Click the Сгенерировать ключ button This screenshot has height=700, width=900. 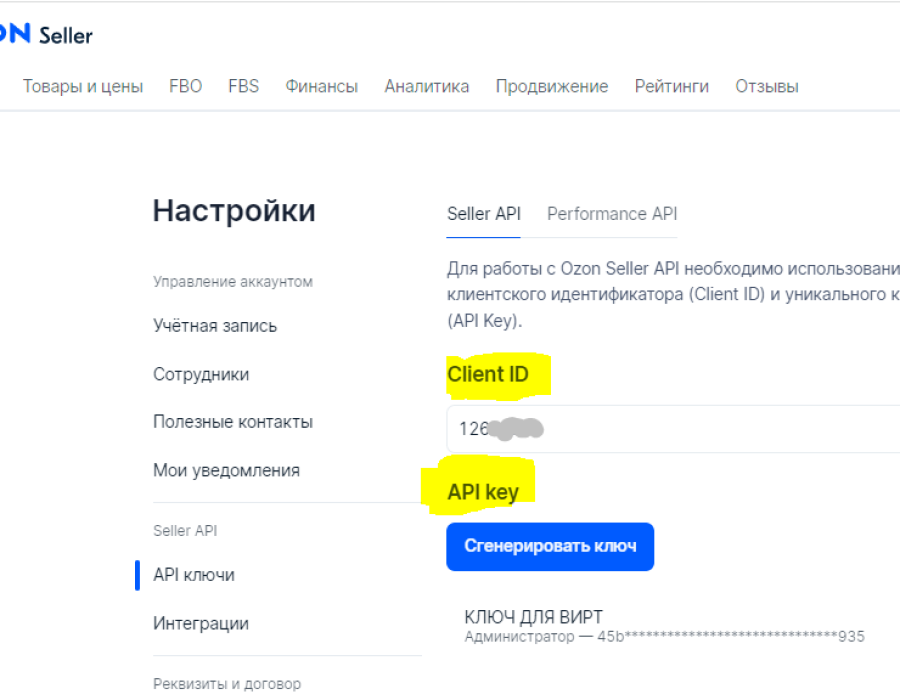pos(550,546)
